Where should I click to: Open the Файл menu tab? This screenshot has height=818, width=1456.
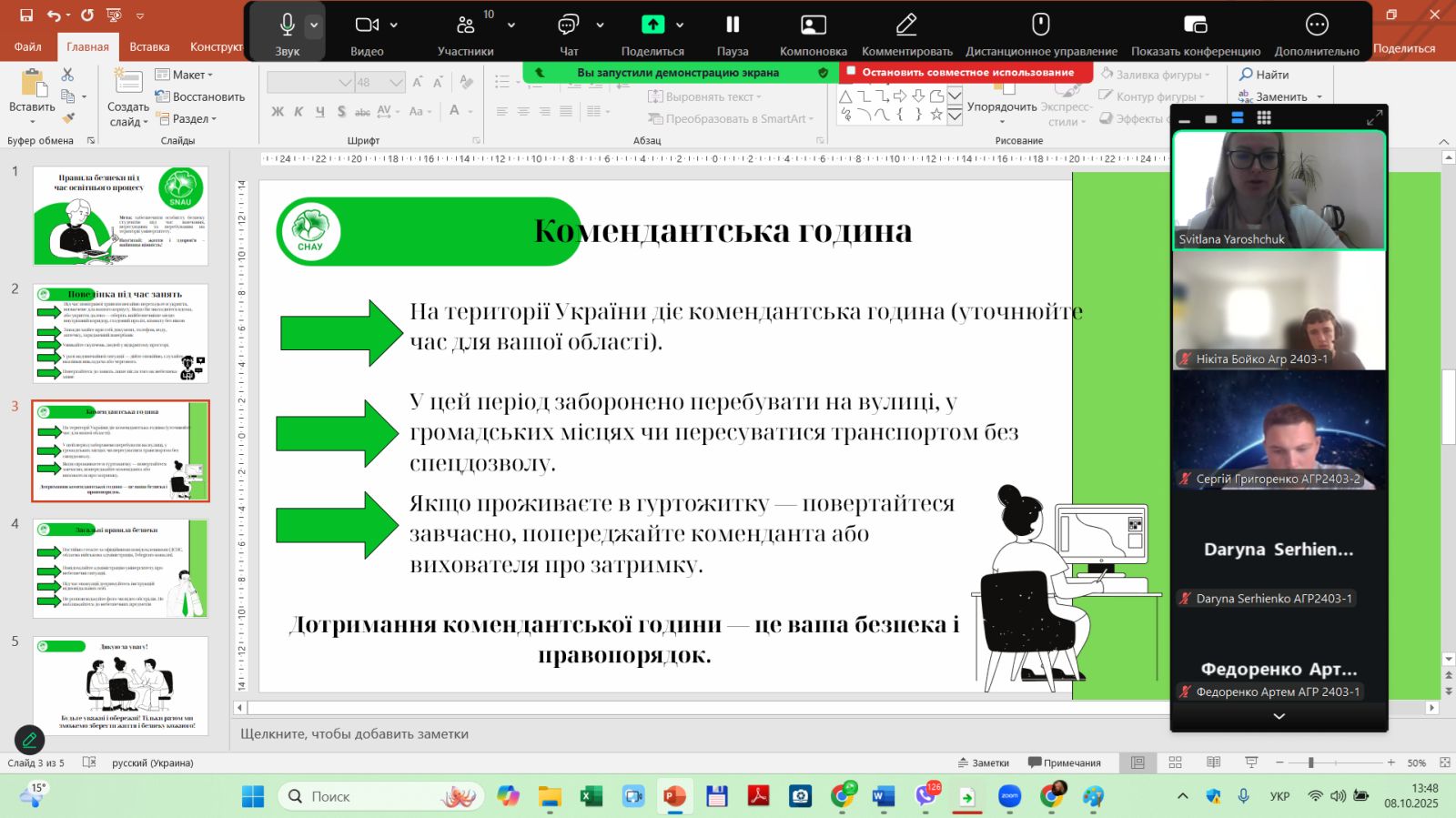[27, 47]
